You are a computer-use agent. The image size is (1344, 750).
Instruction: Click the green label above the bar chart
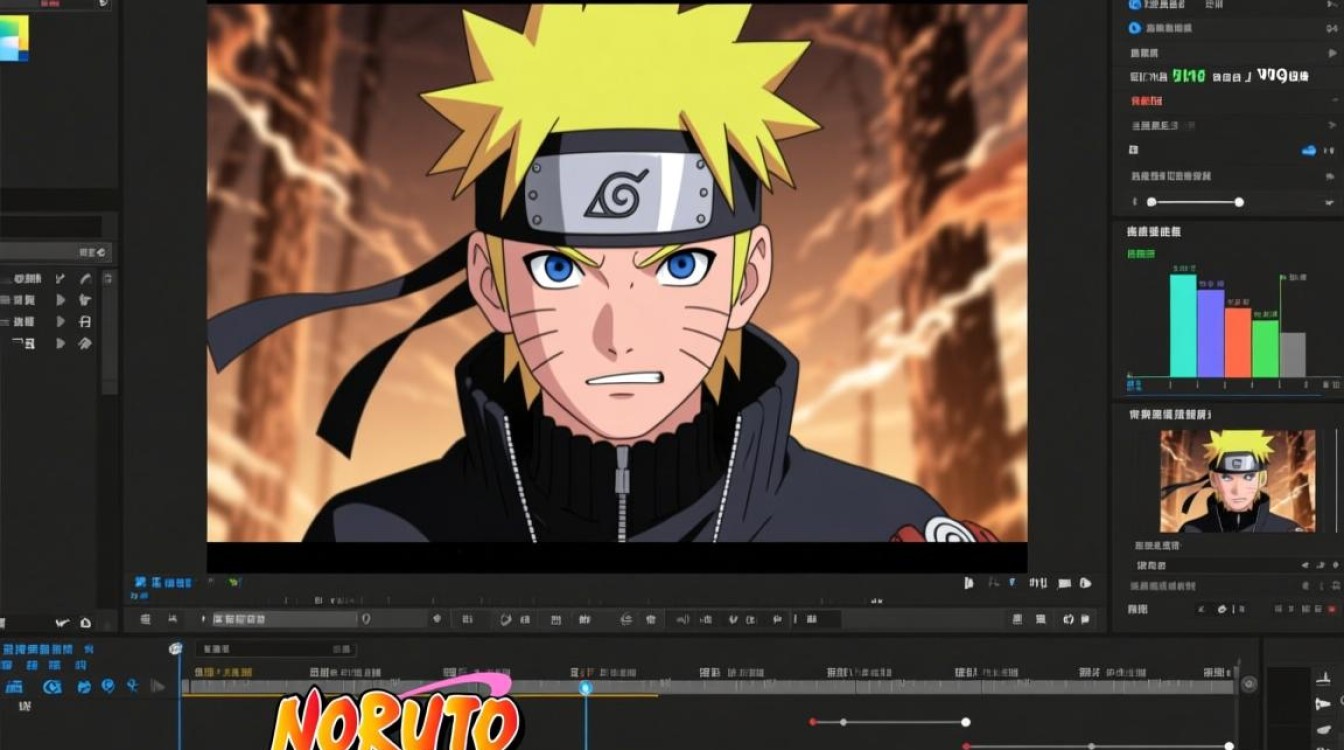click(x=1141, y=254)
